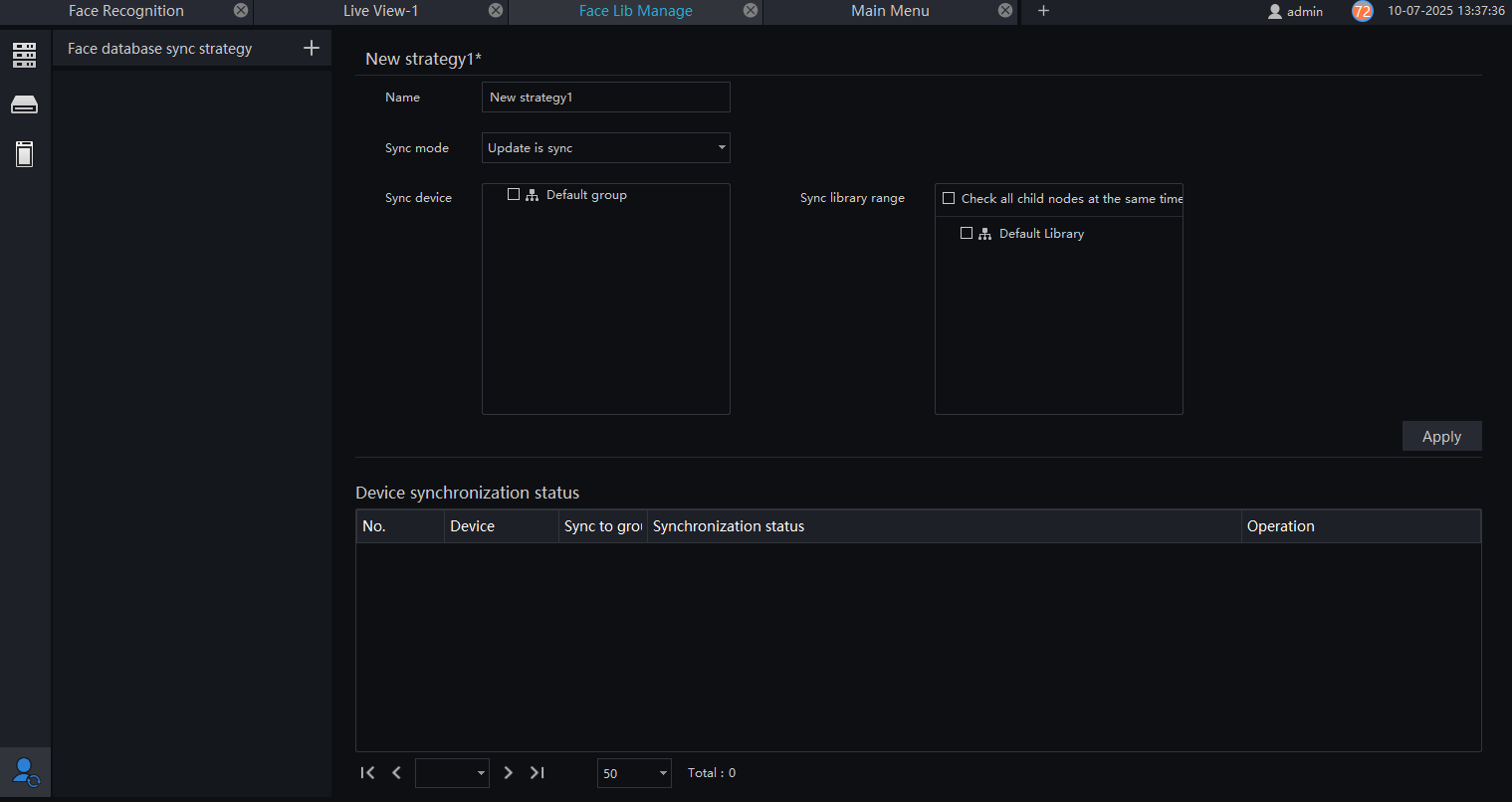The height and width of the screenshot is (802, 1512).
Task: Click the Sync library range label
Action: [853, 198]
